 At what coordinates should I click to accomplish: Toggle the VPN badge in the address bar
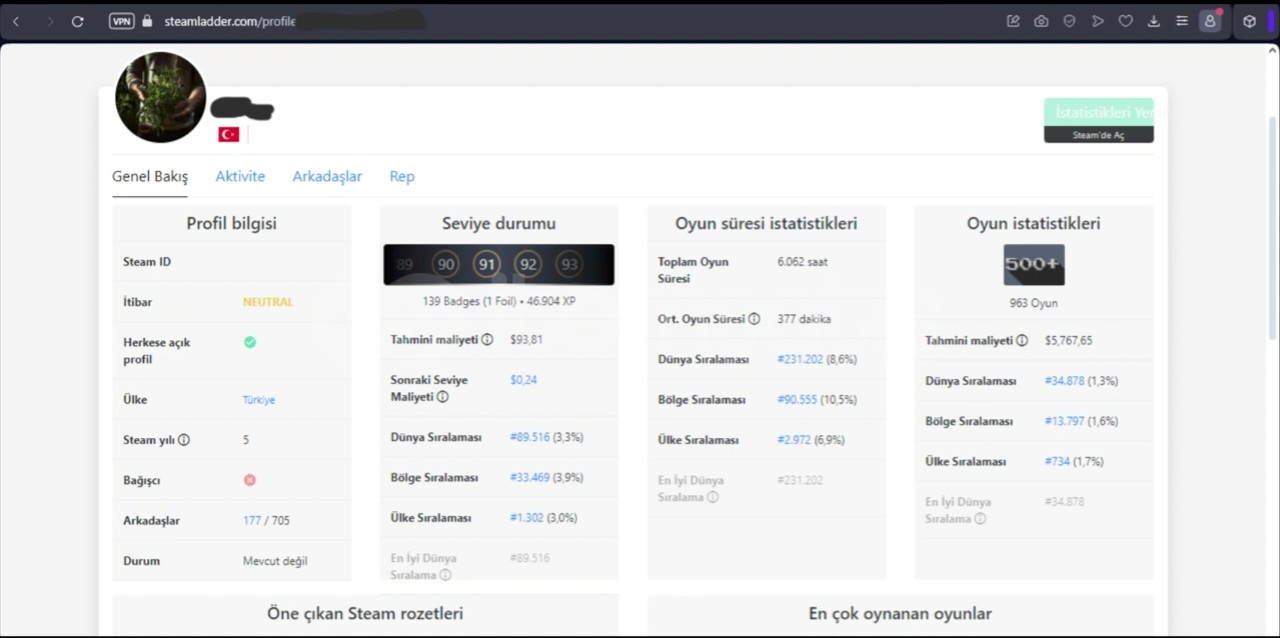point(121,21)
